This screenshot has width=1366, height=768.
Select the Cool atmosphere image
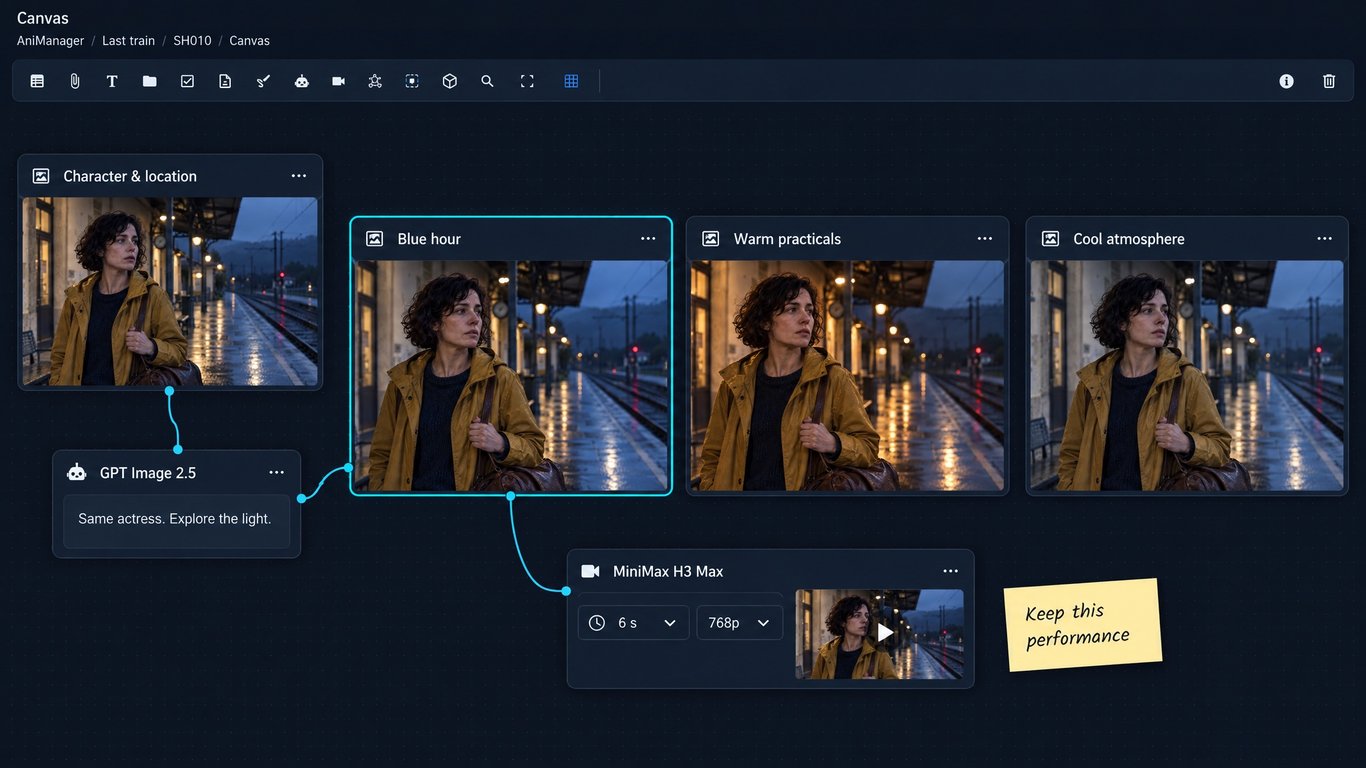click(x=1187, y=376)
